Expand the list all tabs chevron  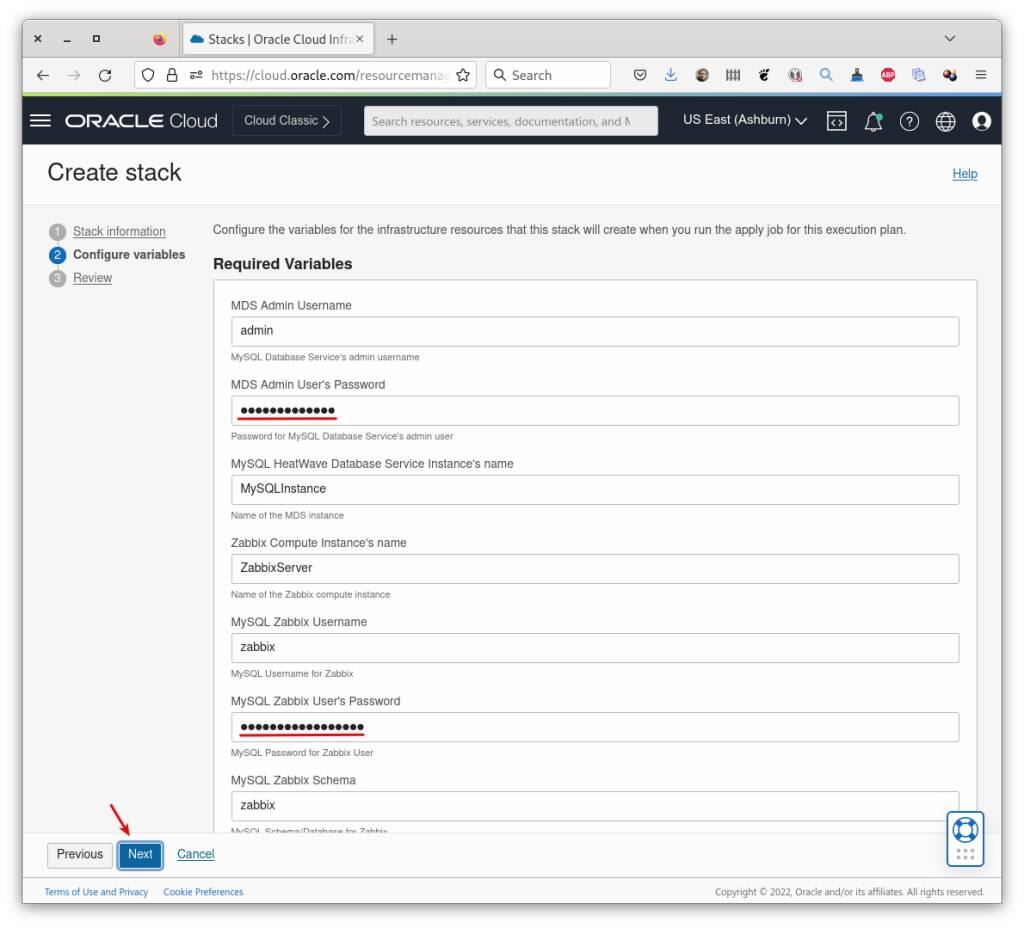pos(950,39)
